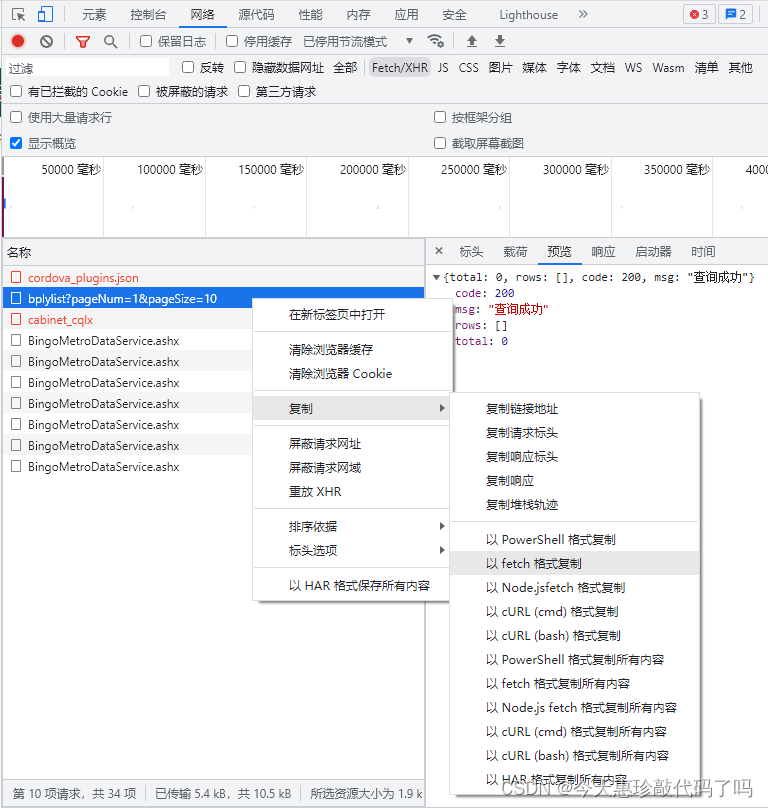The height and width of the screenshot is (808, 768).
Task: Filter requests by 字体 type
Action: click(x=569, y=68)
